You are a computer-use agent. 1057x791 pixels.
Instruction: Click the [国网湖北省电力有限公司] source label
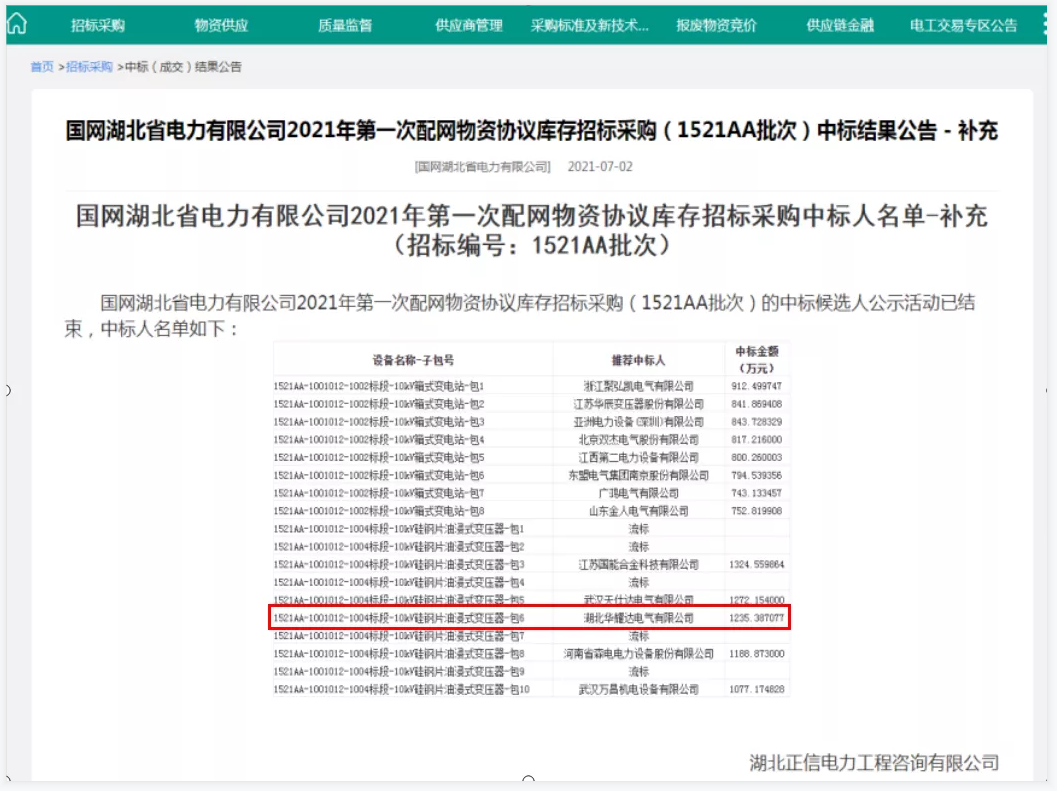tap(482, 167)
